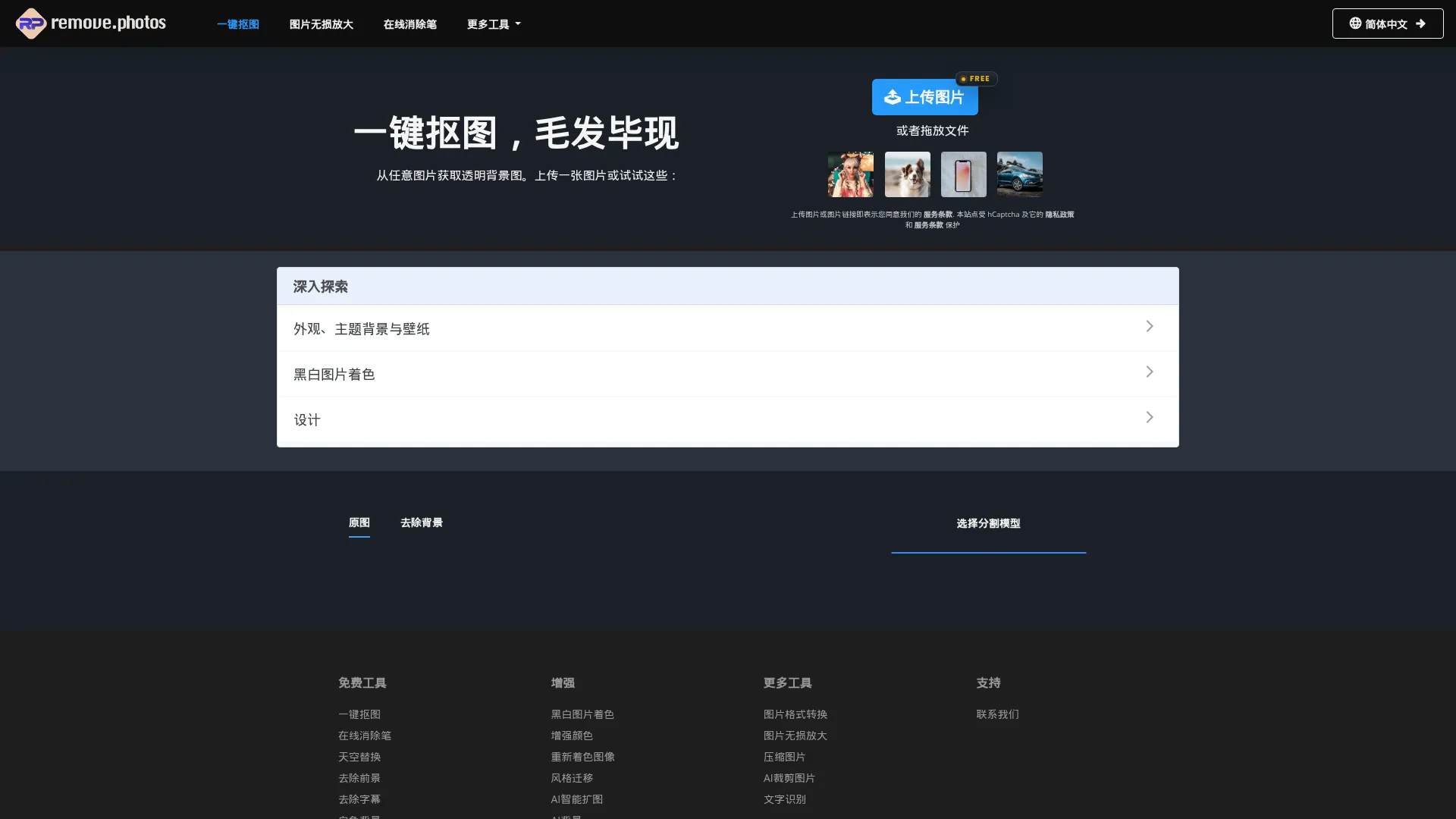Click the 上传图片 upload button
Image resolution: width=1456 pixels, height=819 pixels.
[924, 97]
